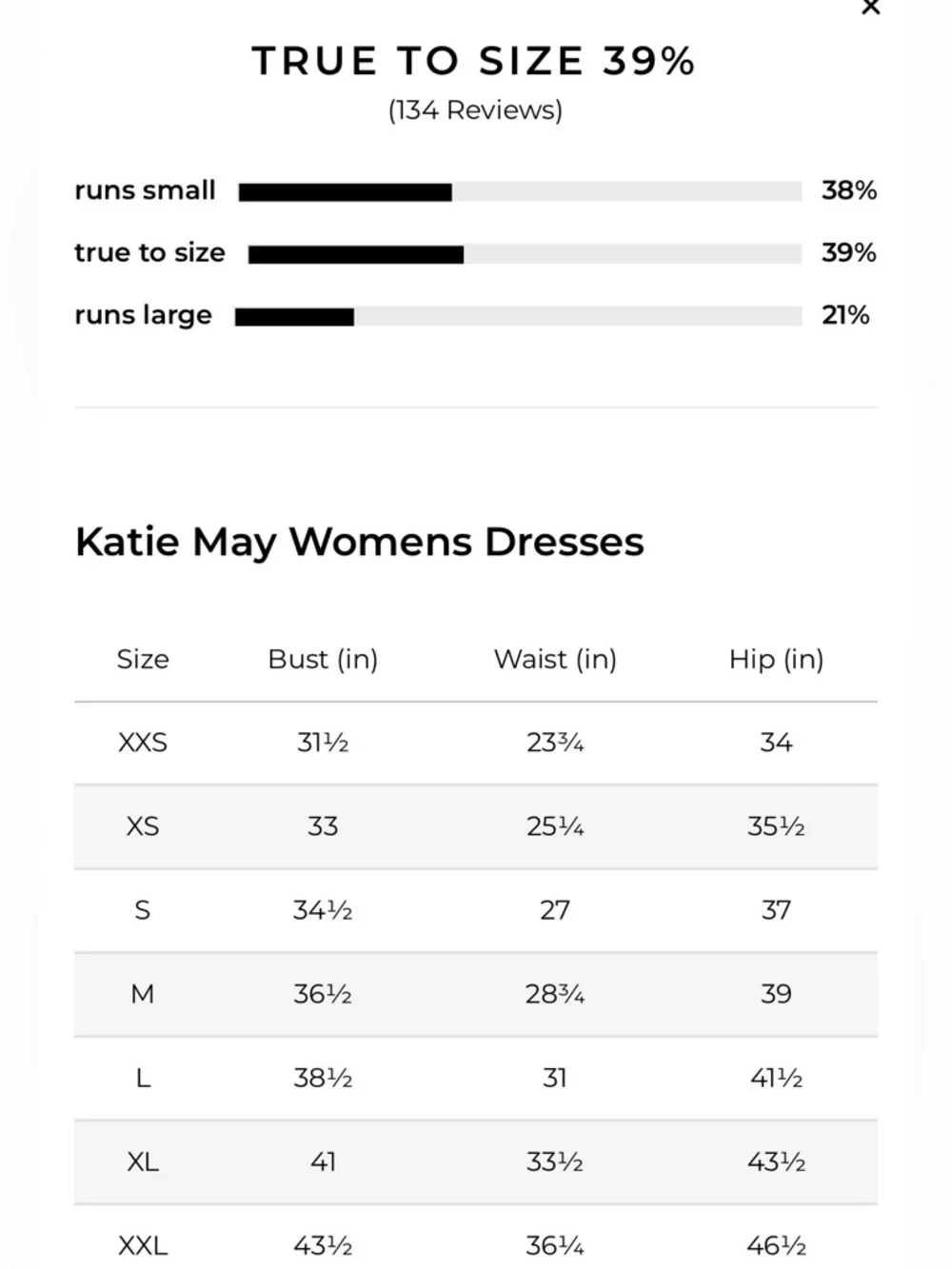The width and height of the screenshot is (952, 1269).
Task: Select the L size row label
Action: 143,1079
